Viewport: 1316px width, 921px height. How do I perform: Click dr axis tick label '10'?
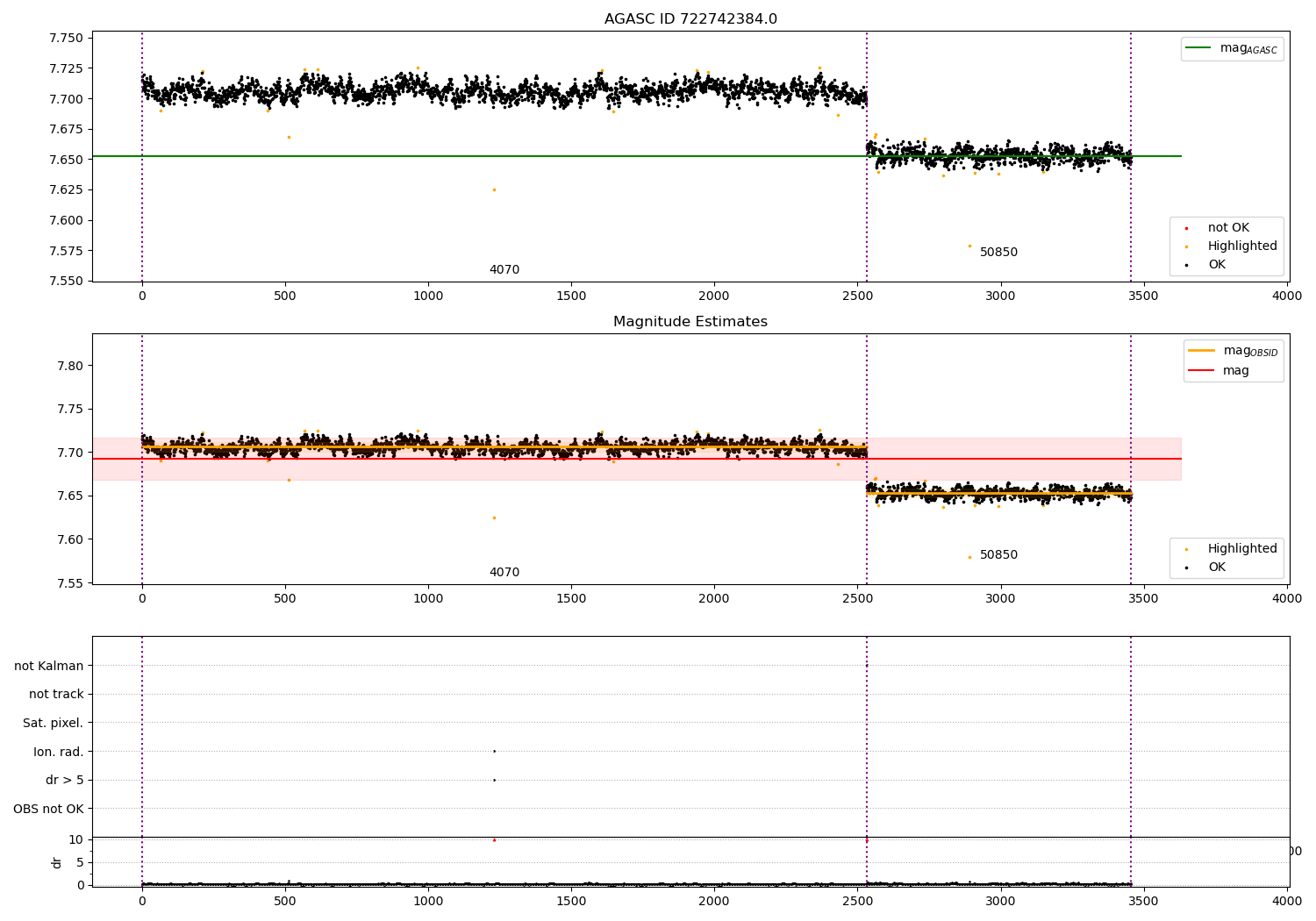pyautogui.click(x=75, y=840)
